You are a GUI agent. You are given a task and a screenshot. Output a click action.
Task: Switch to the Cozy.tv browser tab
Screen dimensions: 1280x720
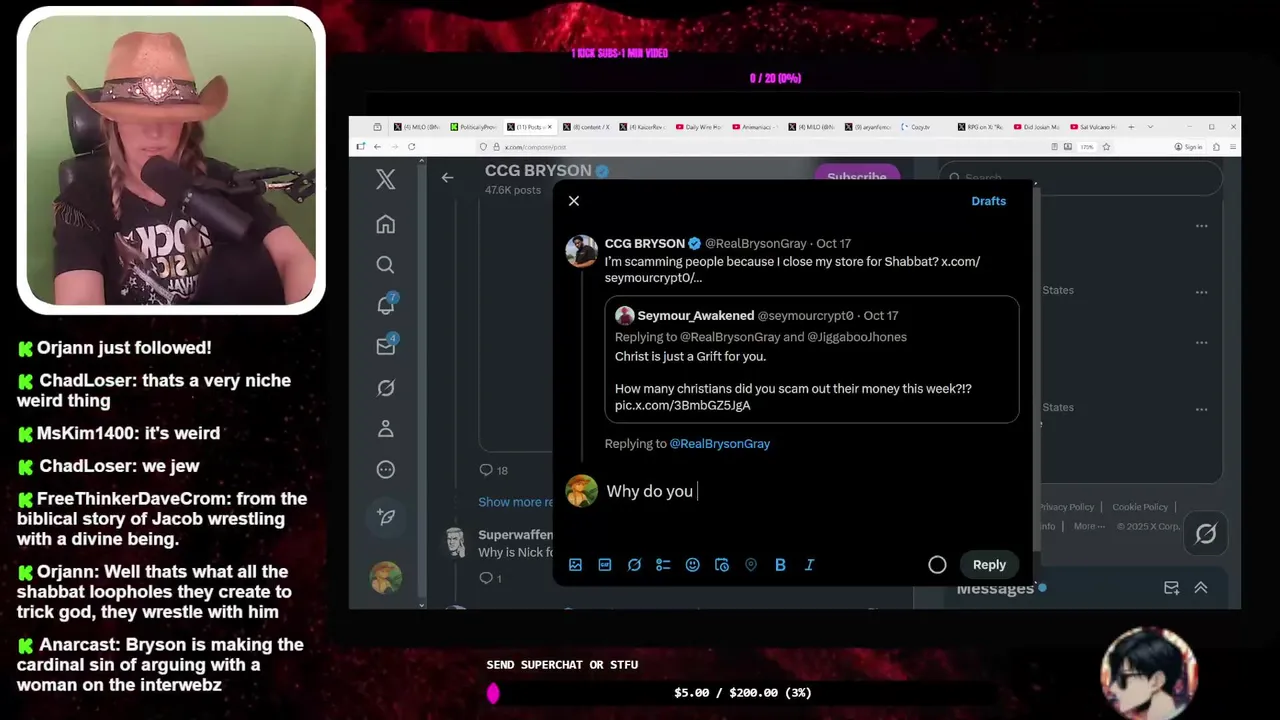tap(922, 127)
